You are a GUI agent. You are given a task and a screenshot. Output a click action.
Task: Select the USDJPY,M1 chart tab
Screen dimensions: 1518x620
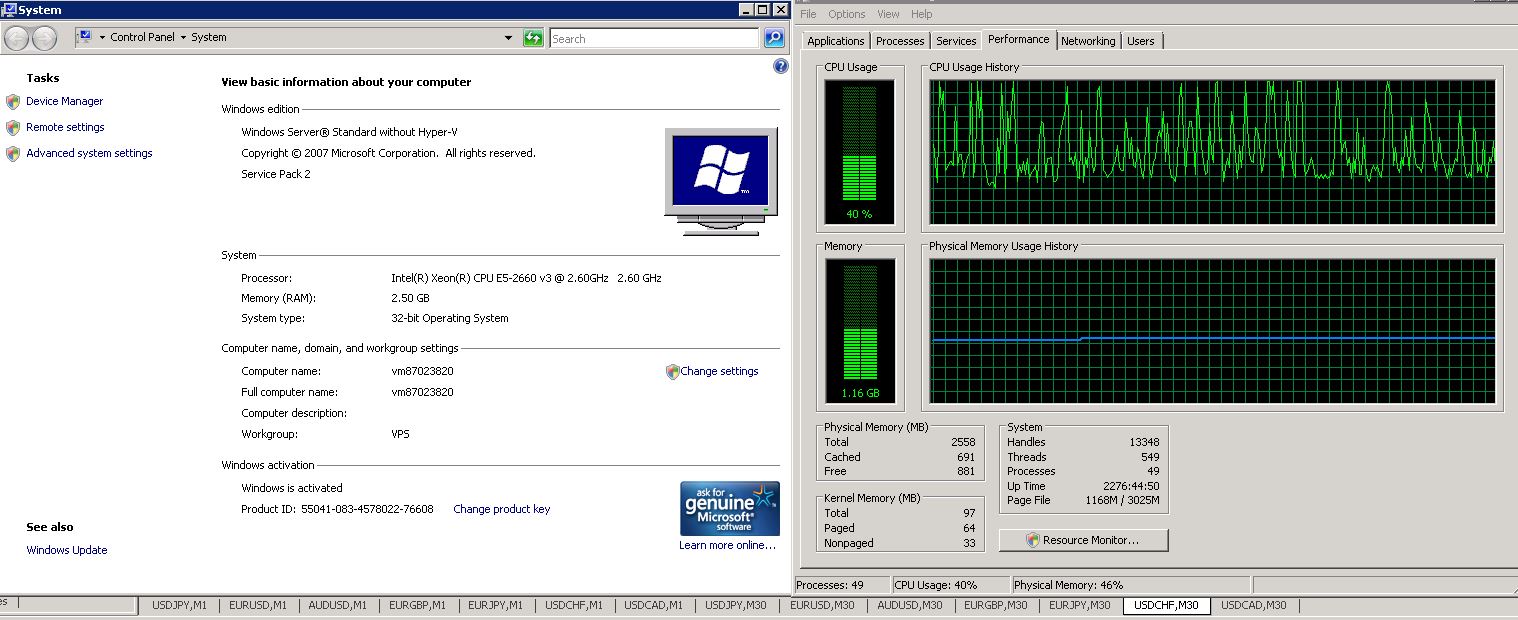(x=179, y=605)
